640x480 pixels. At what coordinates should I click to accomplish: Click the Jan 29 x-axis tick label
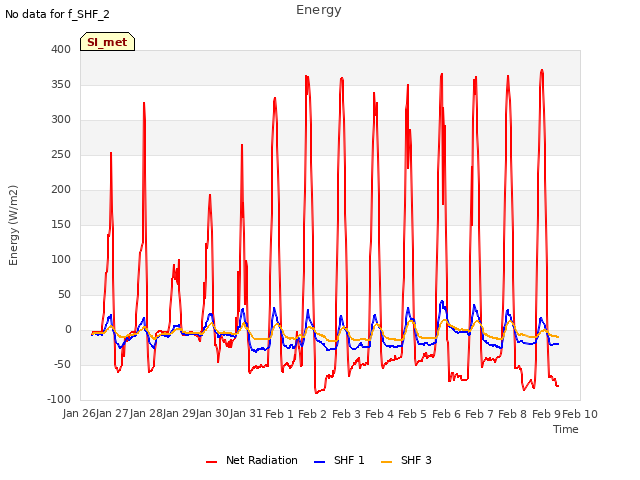[x=179, y=414]
